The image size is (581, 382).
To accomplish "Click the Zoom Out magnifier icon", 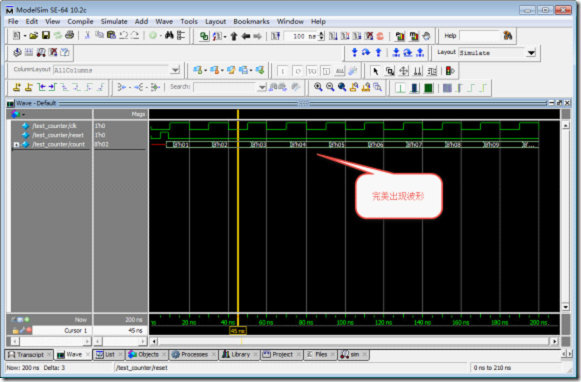I will [330, 87].
